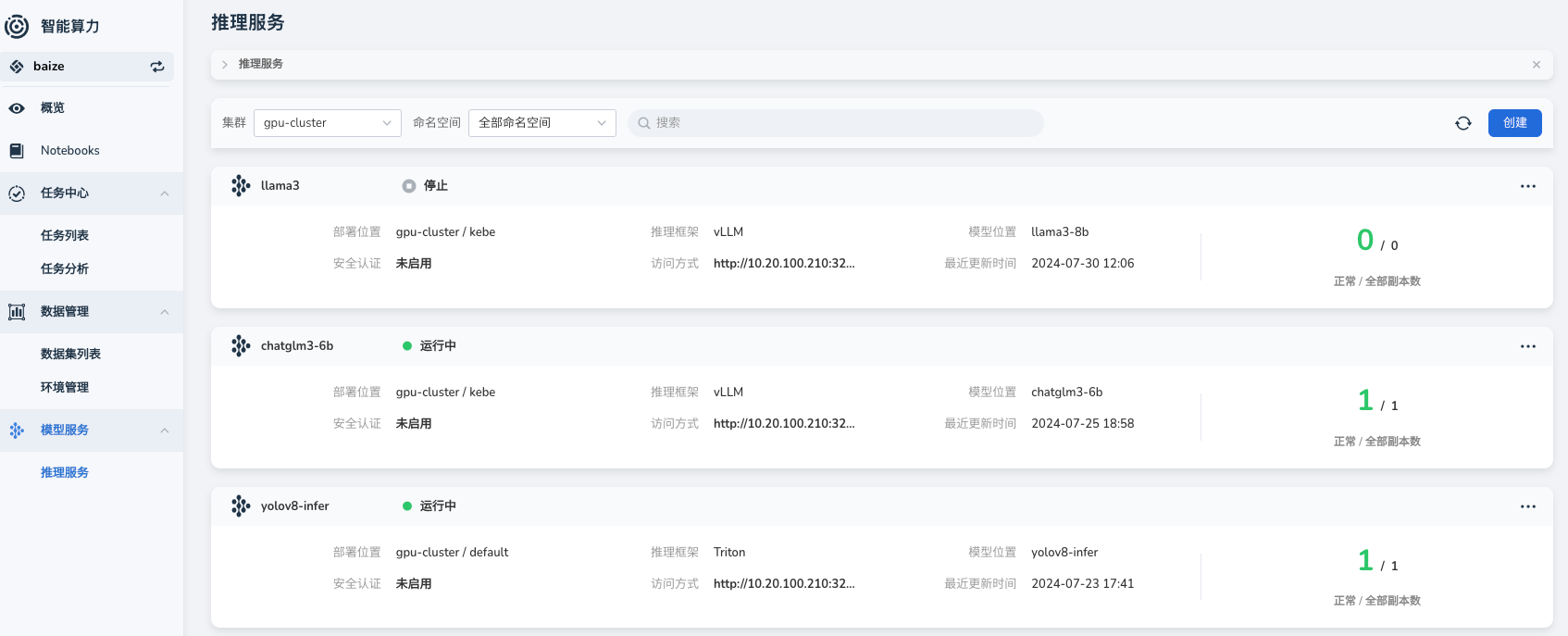This screenshot has height=636, width=1568.
Task: Select 任务列表 from the sidebar
Action: pos(65,236)
